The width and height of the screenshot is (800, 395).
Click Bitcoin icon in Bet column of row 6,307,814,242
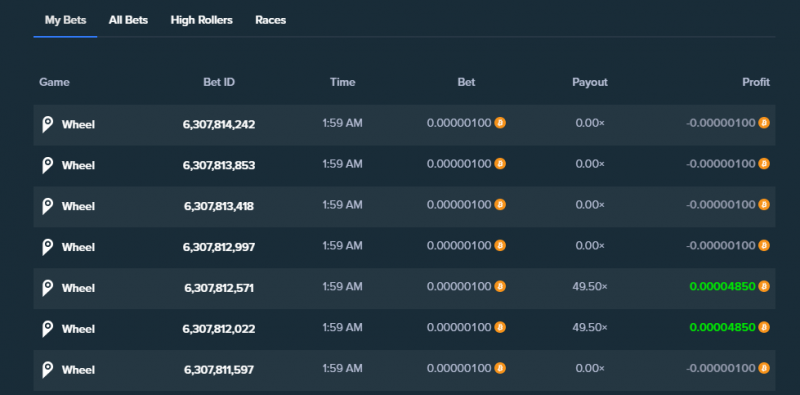[500, 123]
